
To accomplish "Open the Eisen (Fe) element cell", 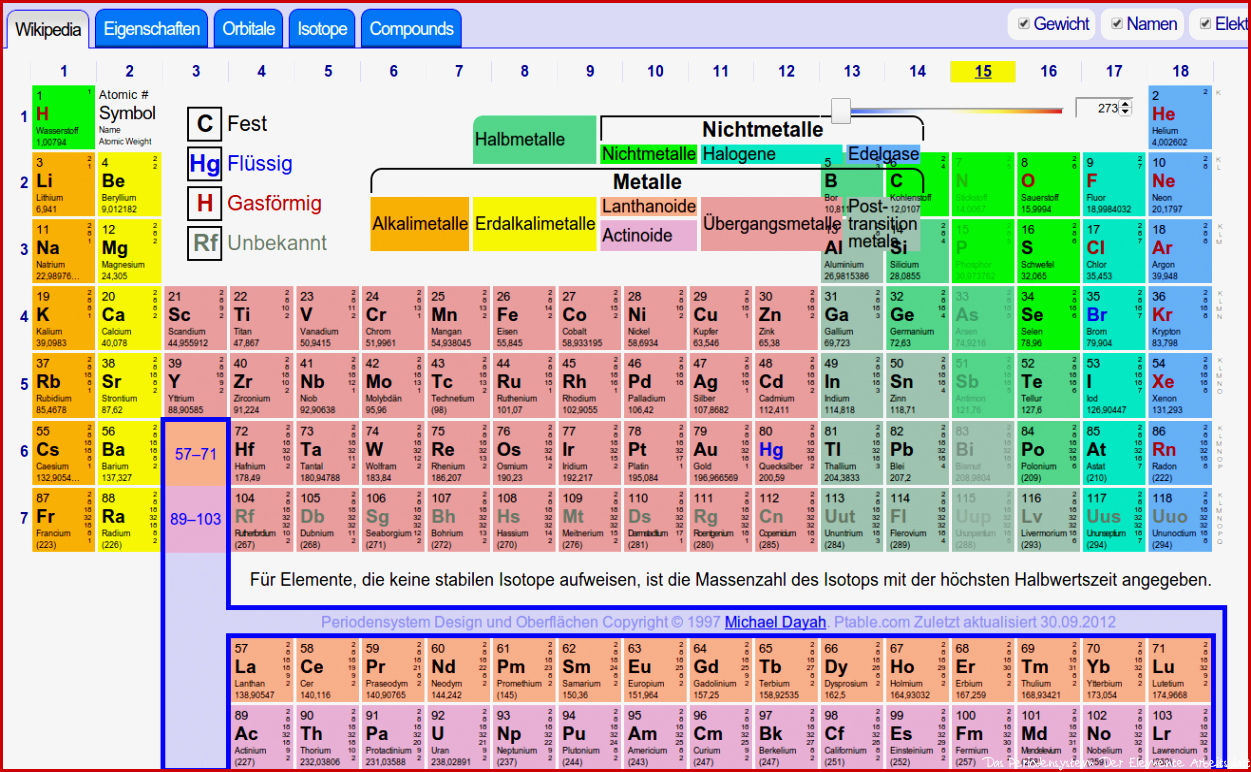I will point(524,318).
